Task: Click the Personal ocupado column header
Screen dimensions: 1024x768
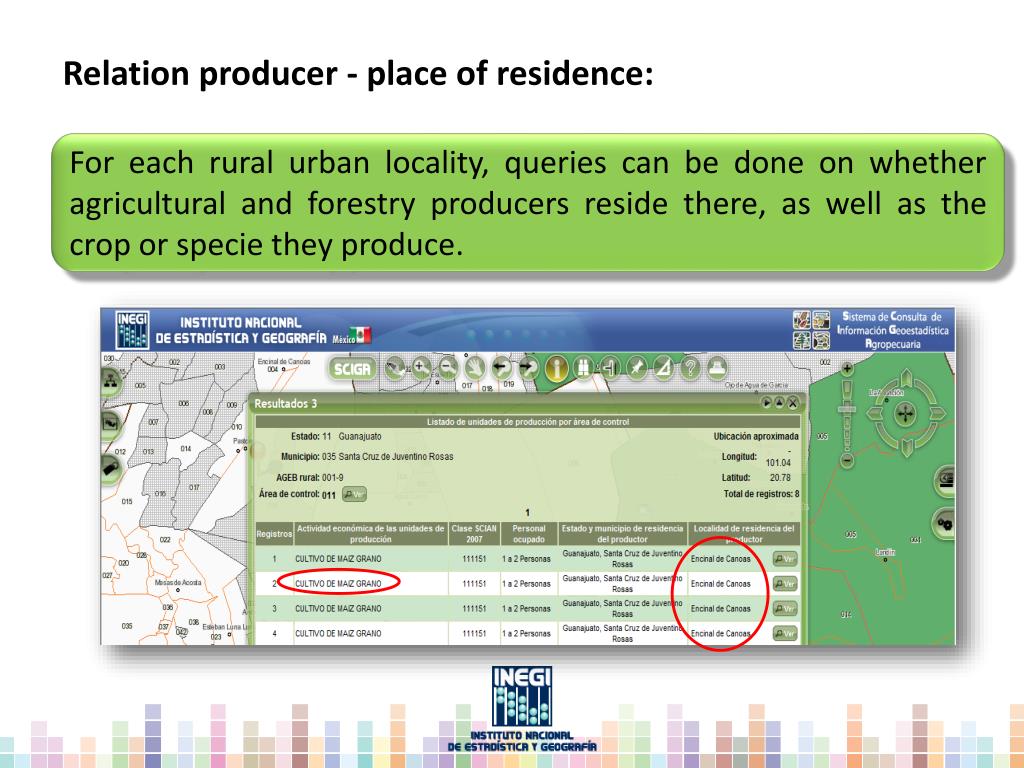Action: click(x=528, y=534)
